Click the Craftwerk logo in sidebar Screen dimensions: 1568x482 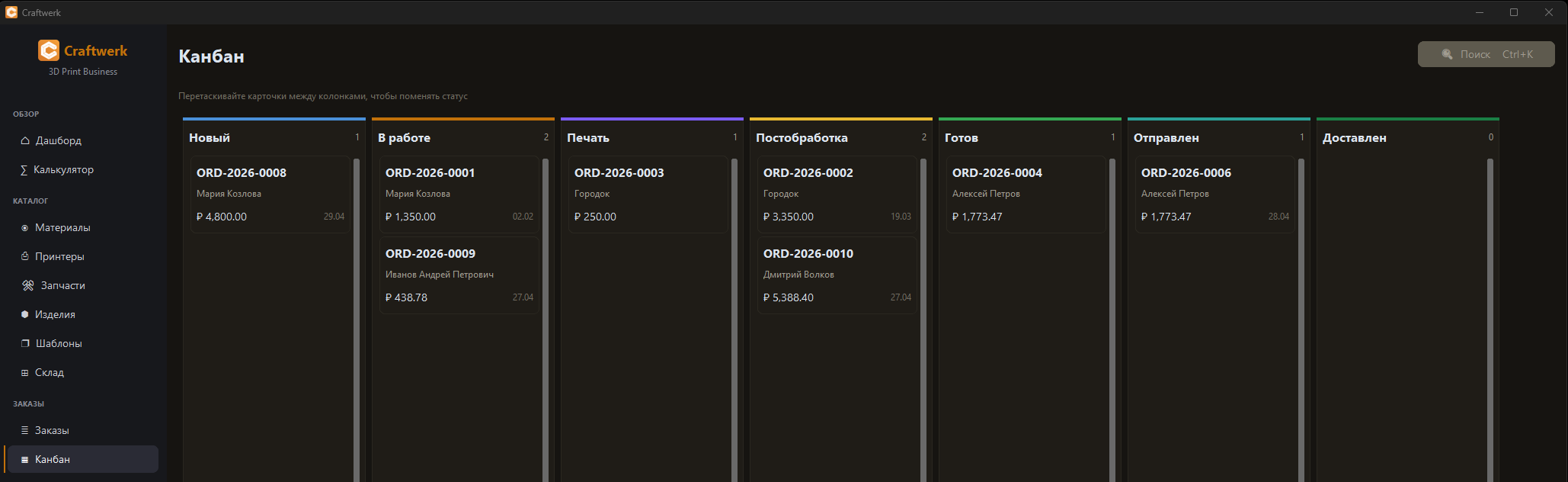[49, 50]
